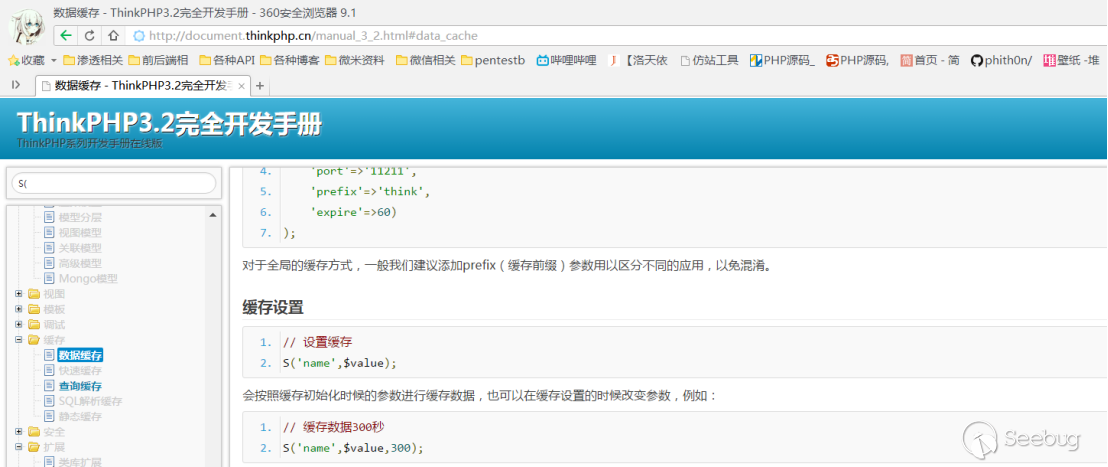
Task: Select the 安全 folder label
Action: [x=54, y=432]
